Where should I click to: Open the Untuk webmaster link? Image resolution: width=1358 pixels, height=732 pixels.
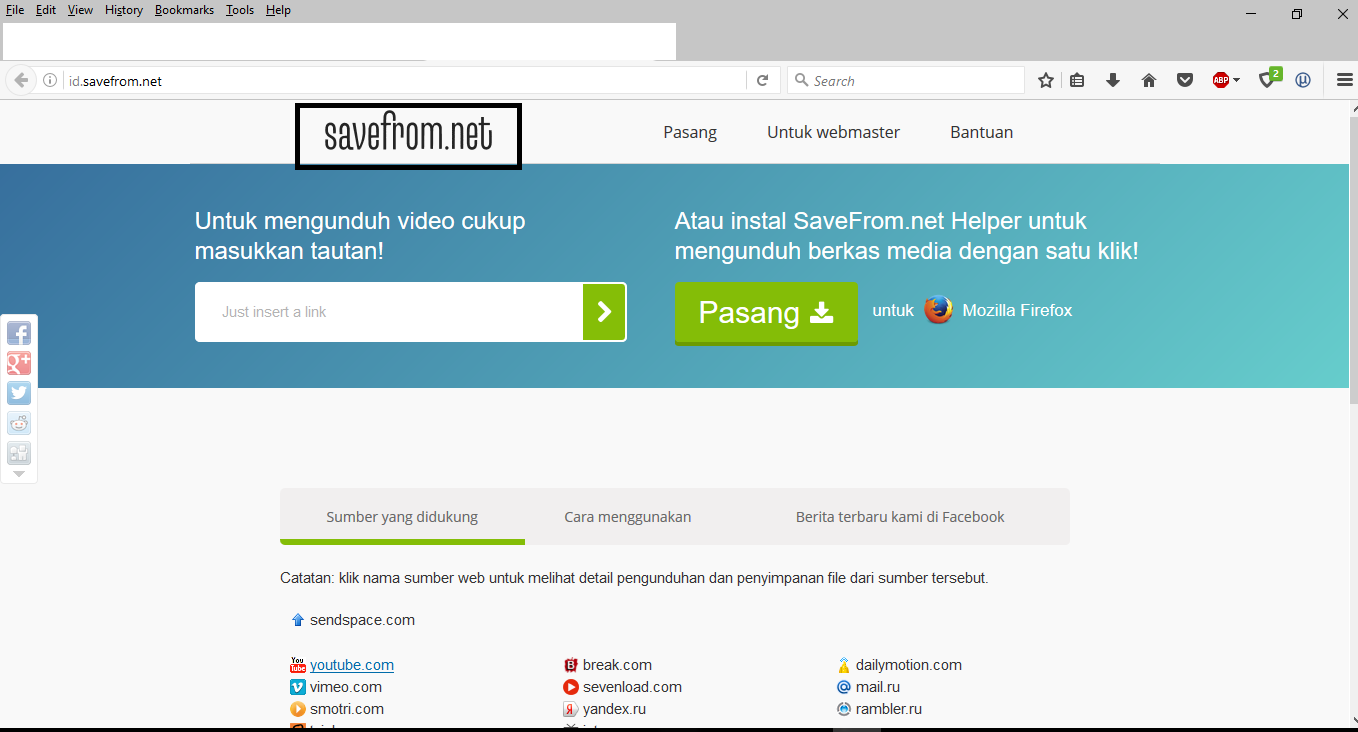click(x=833, y=132)
